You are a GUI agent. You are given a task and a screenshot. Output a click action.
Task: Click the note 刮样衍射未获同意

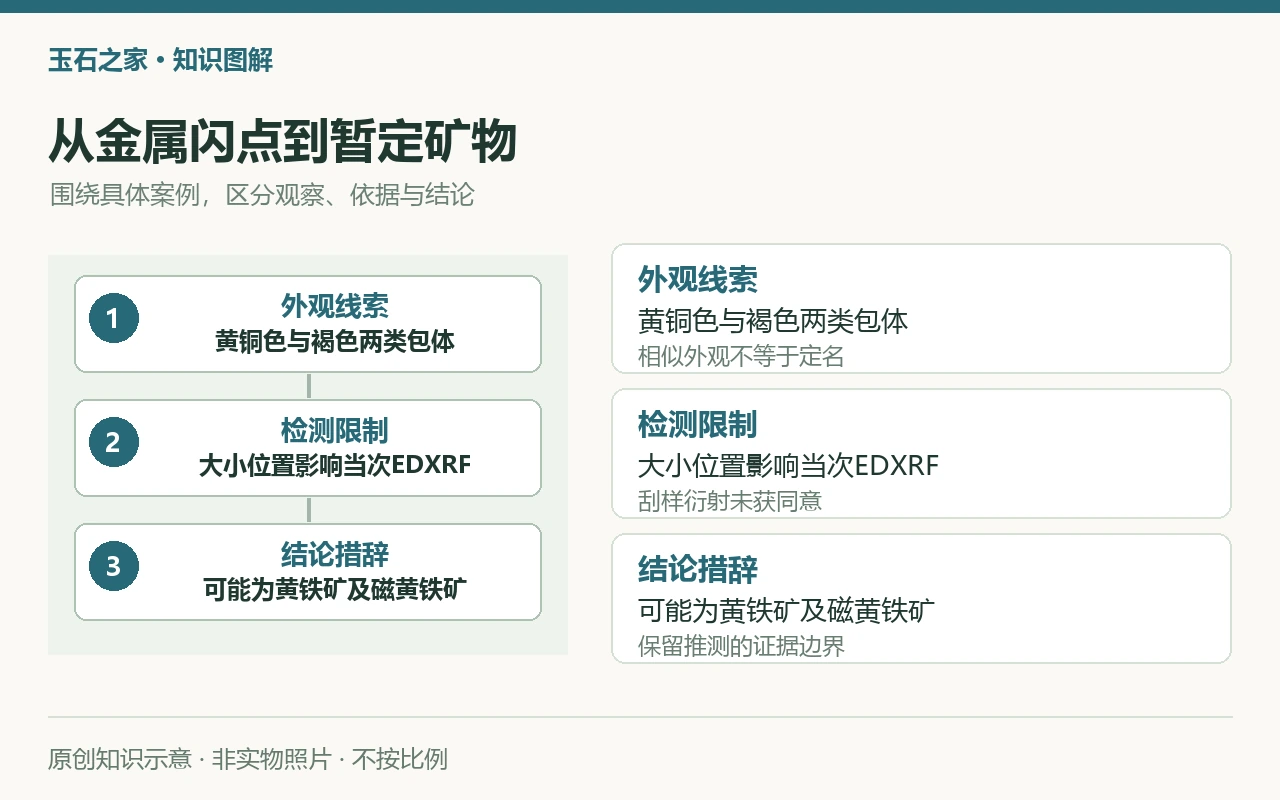click(730, 500)
